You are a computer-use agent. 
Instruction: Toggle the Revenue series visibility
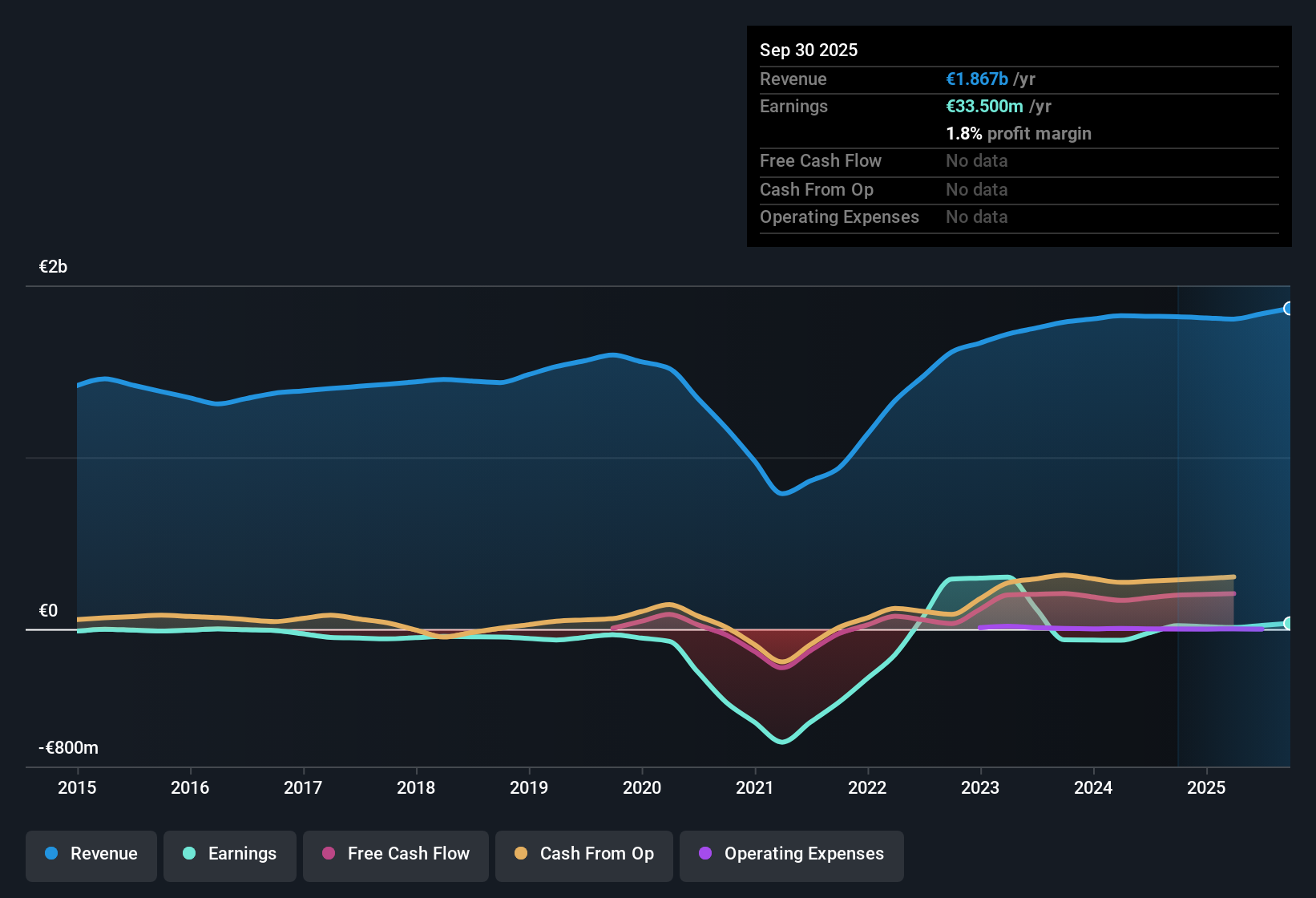(91, 854)
